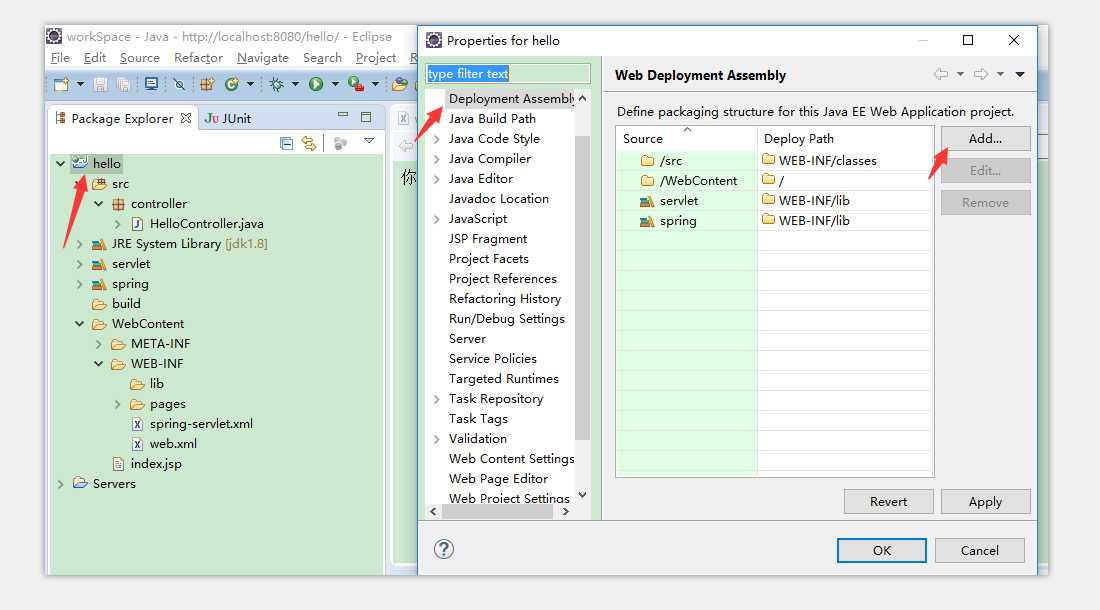Viewport: 1100px width, 610px height.
Task: Minimize the Package Explorer view
Action: (x=343, y=115)
